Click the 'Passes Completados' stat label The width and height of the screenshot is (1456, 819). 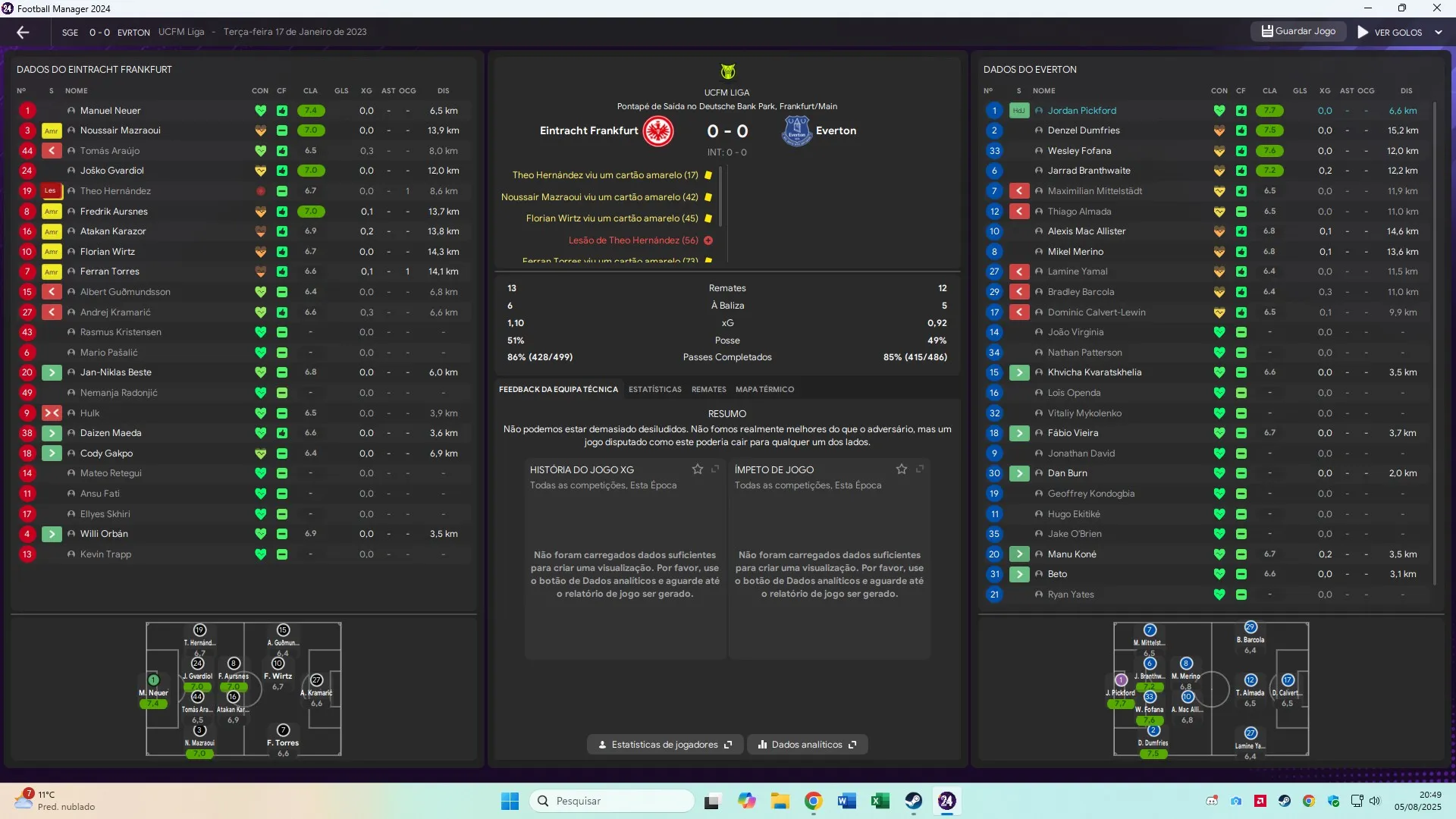coord(727,357)
